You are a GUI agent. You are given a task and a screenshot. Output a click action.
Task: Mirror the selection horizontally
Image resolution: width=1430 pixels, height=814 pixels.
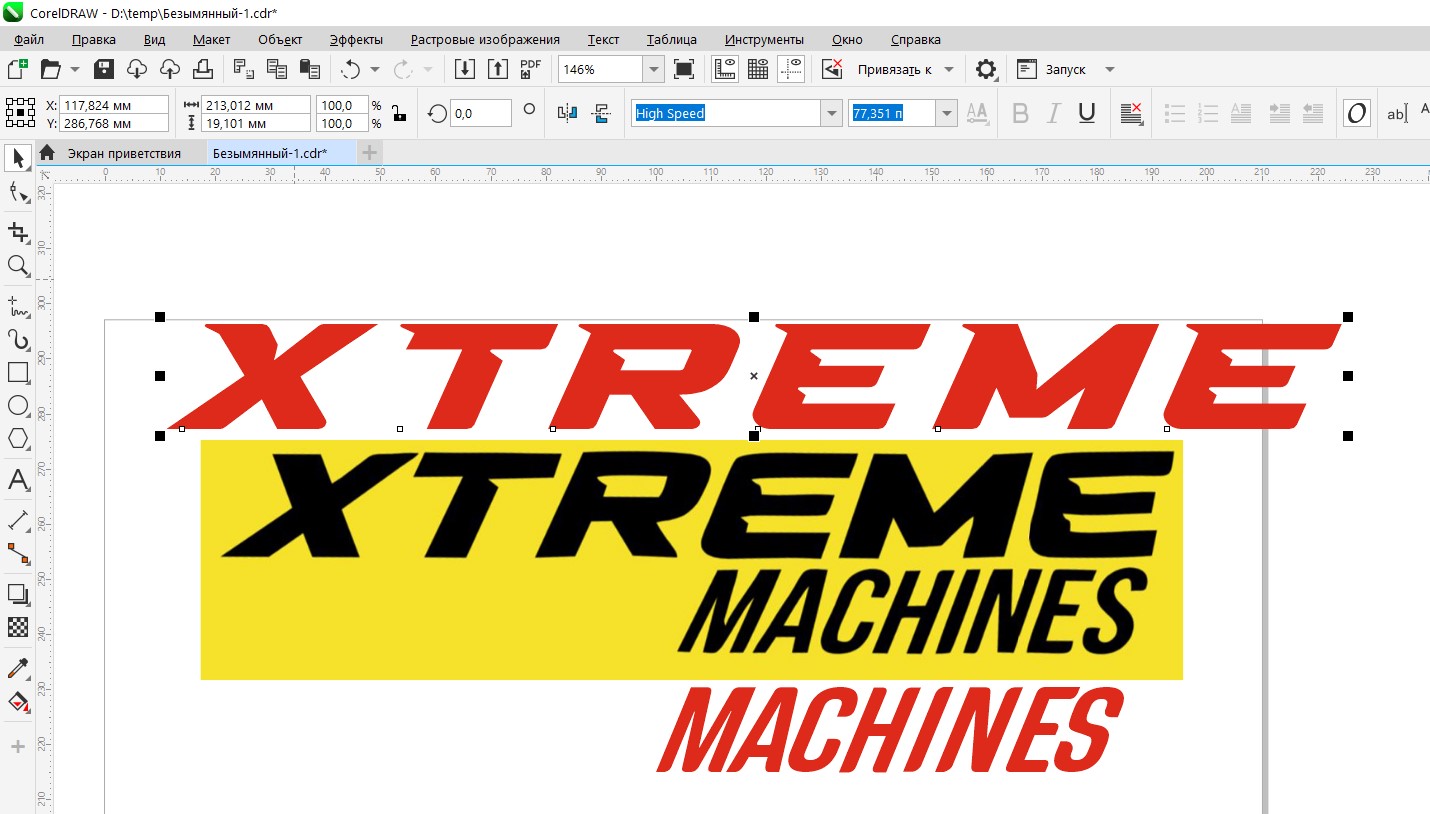click(567, 113)
